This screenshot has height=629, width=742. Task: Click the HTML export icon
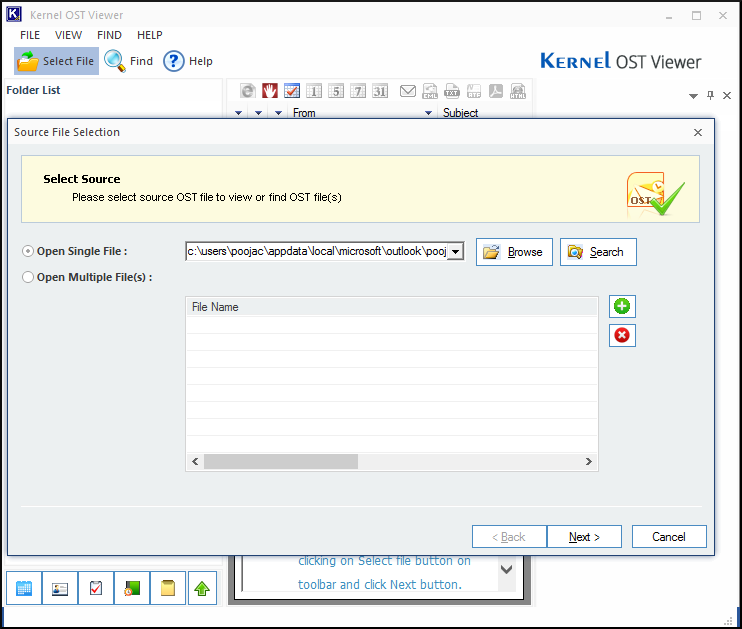pyautogui.click(x=518, y=91)
